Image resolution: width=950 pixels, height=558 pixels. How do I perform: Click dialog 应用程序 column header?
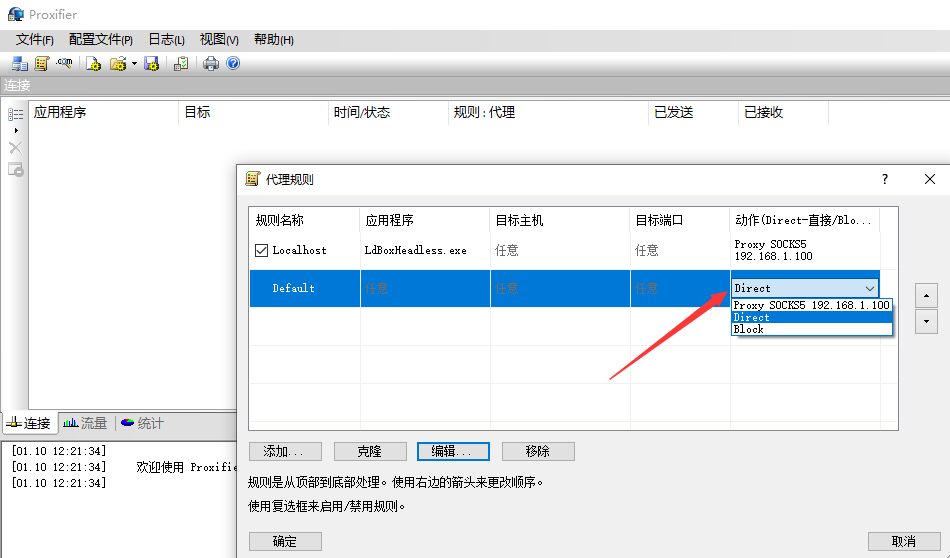click(425, 221)
